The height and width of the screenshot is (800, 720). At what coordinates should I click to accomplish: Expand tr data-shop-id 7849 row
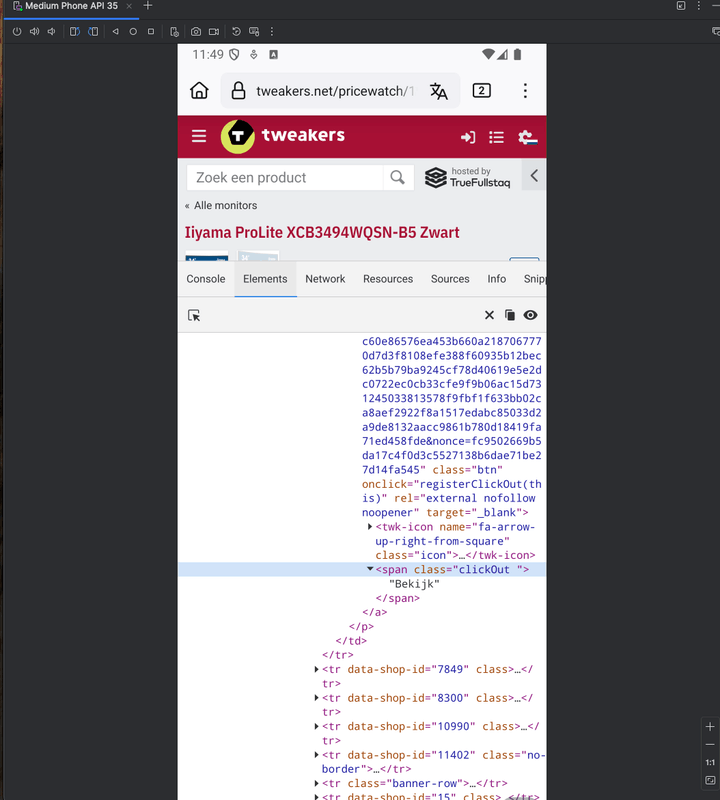point(316,669)
